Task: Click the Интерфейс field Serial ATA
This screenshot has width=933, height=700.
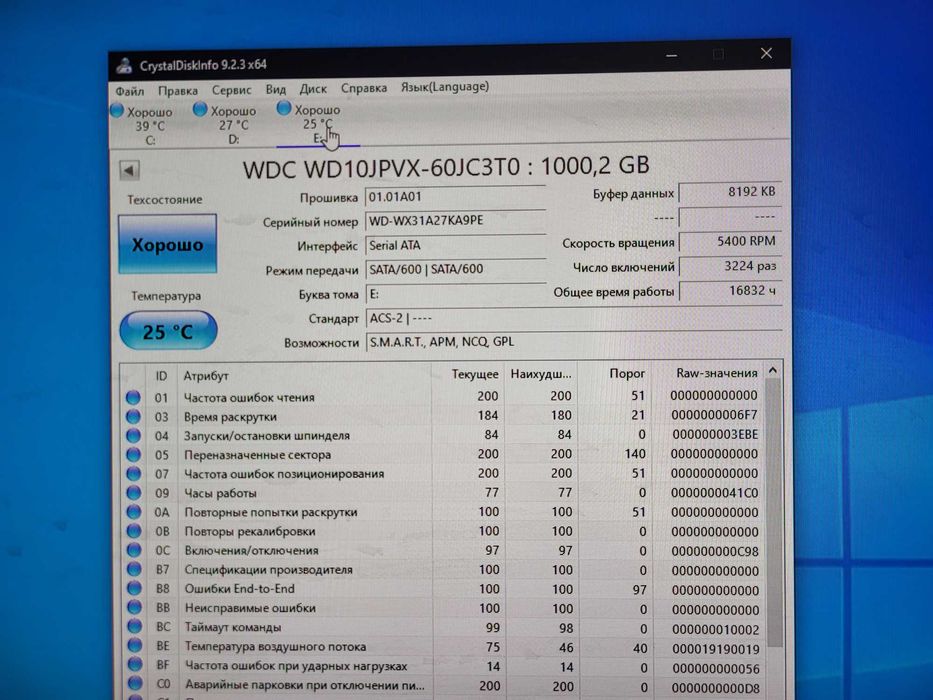Action: pyautogui.click(x=455, y=245)
